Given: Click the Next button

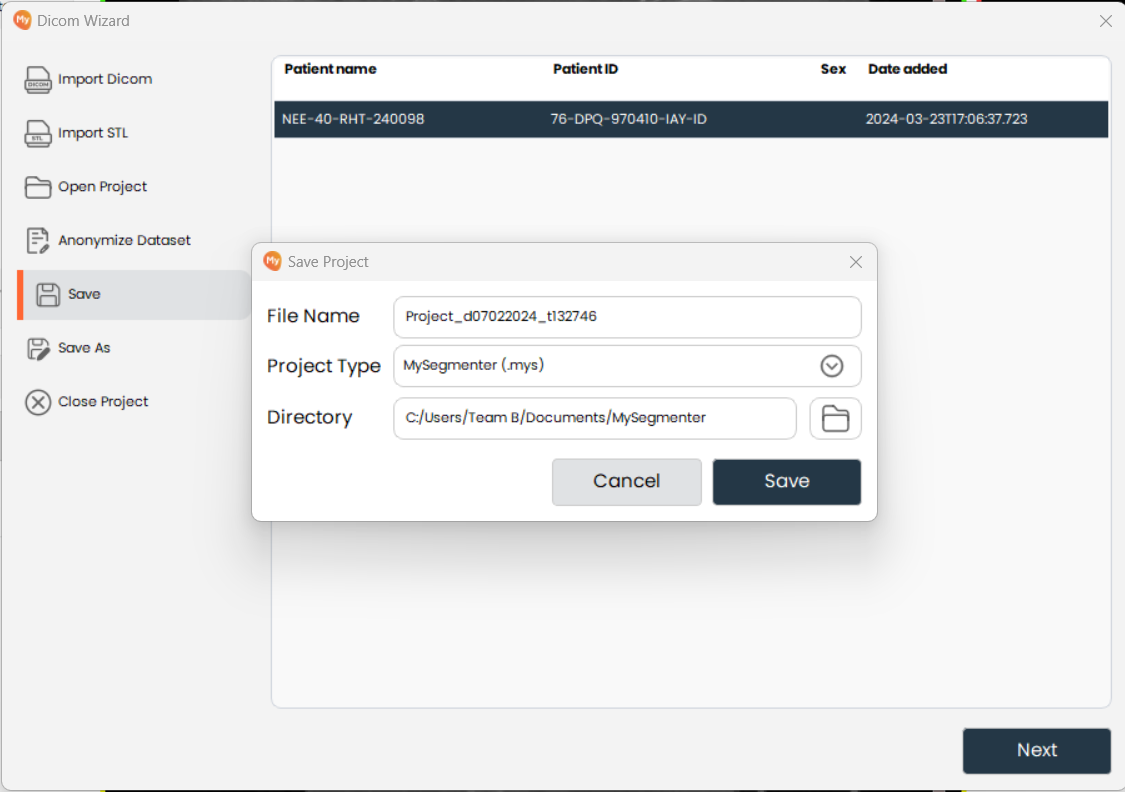Looking at the screenshot, I should point(1037,750).
